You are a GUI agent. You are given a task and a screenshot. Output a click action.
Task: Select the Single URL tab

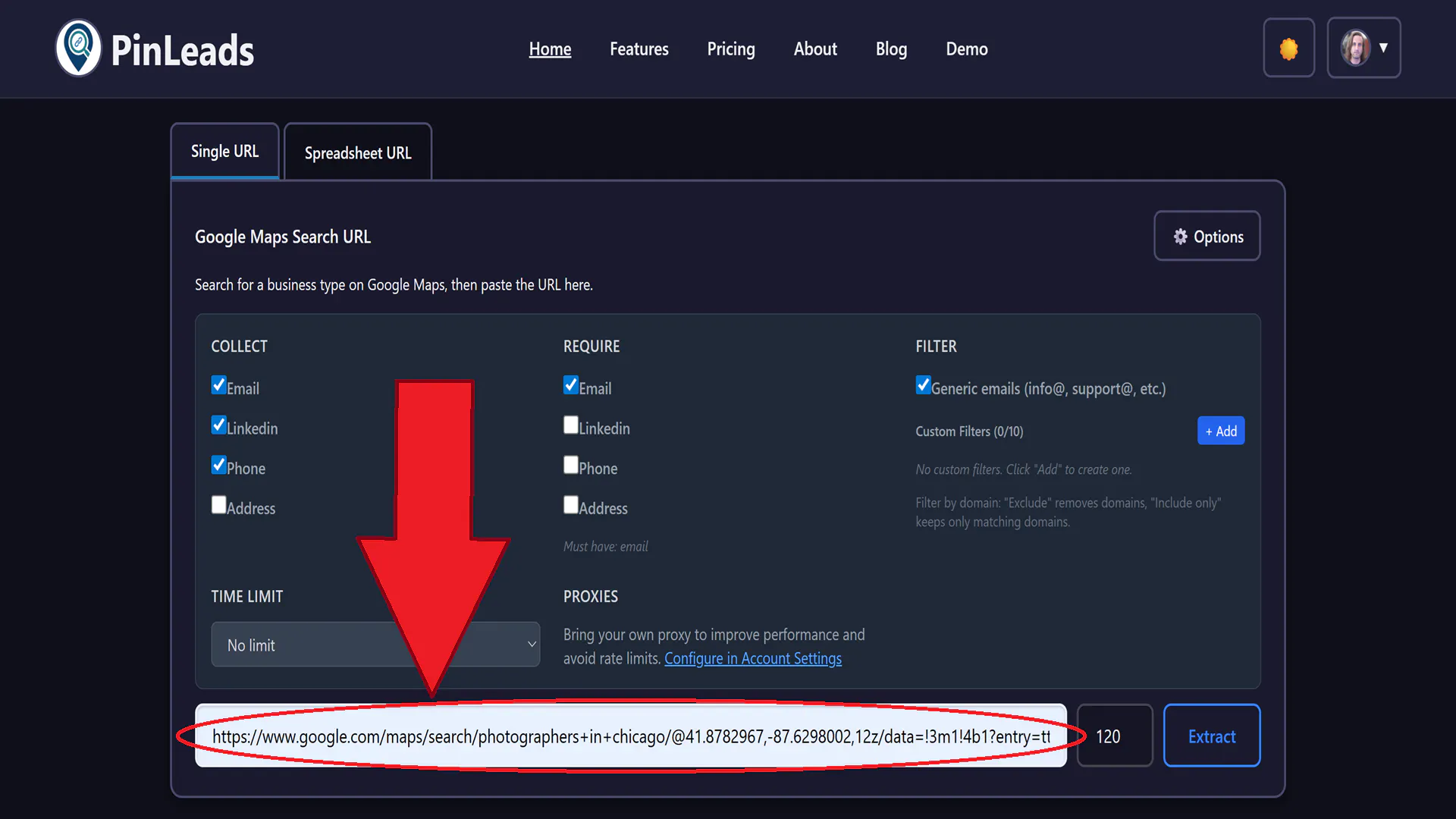coord(224,151)
